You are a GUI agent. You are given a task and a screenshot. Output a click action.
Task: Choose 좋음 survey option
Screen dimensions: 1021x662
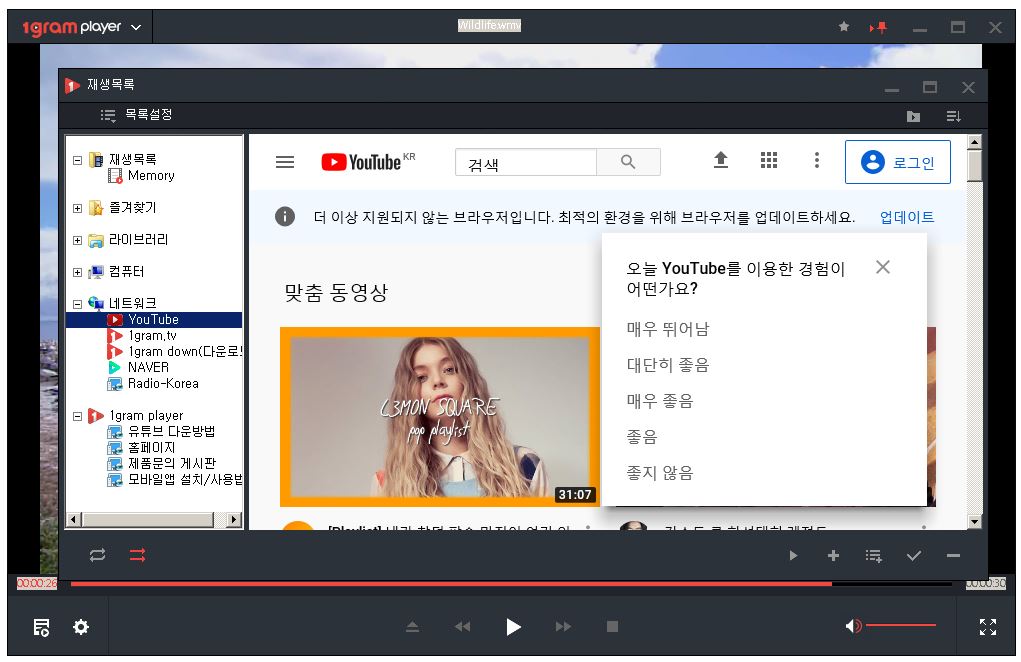pos(641,437)
